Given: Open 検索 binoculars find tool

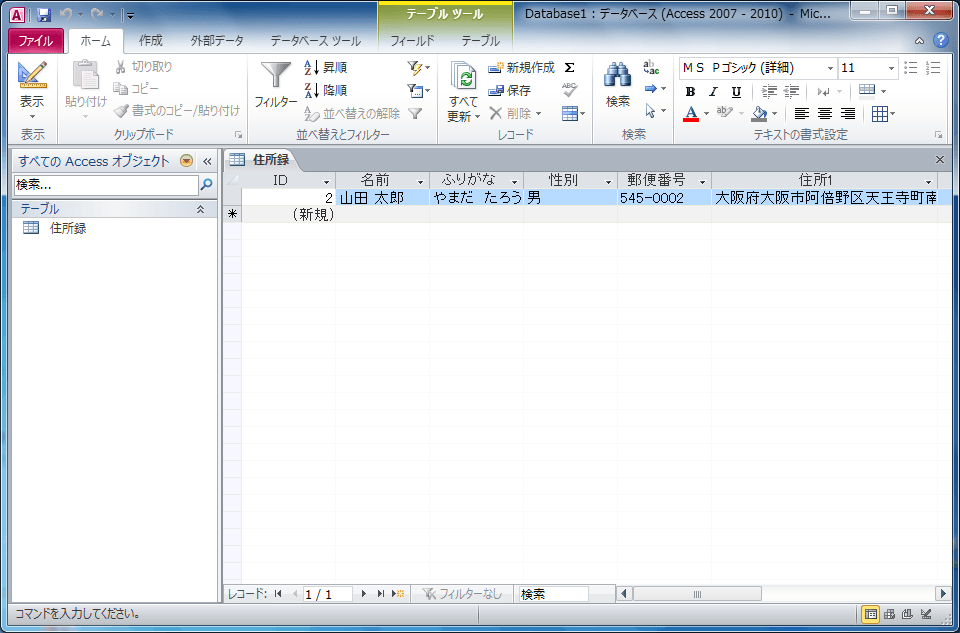Looking at the screenshot, I should click(618, 86).
